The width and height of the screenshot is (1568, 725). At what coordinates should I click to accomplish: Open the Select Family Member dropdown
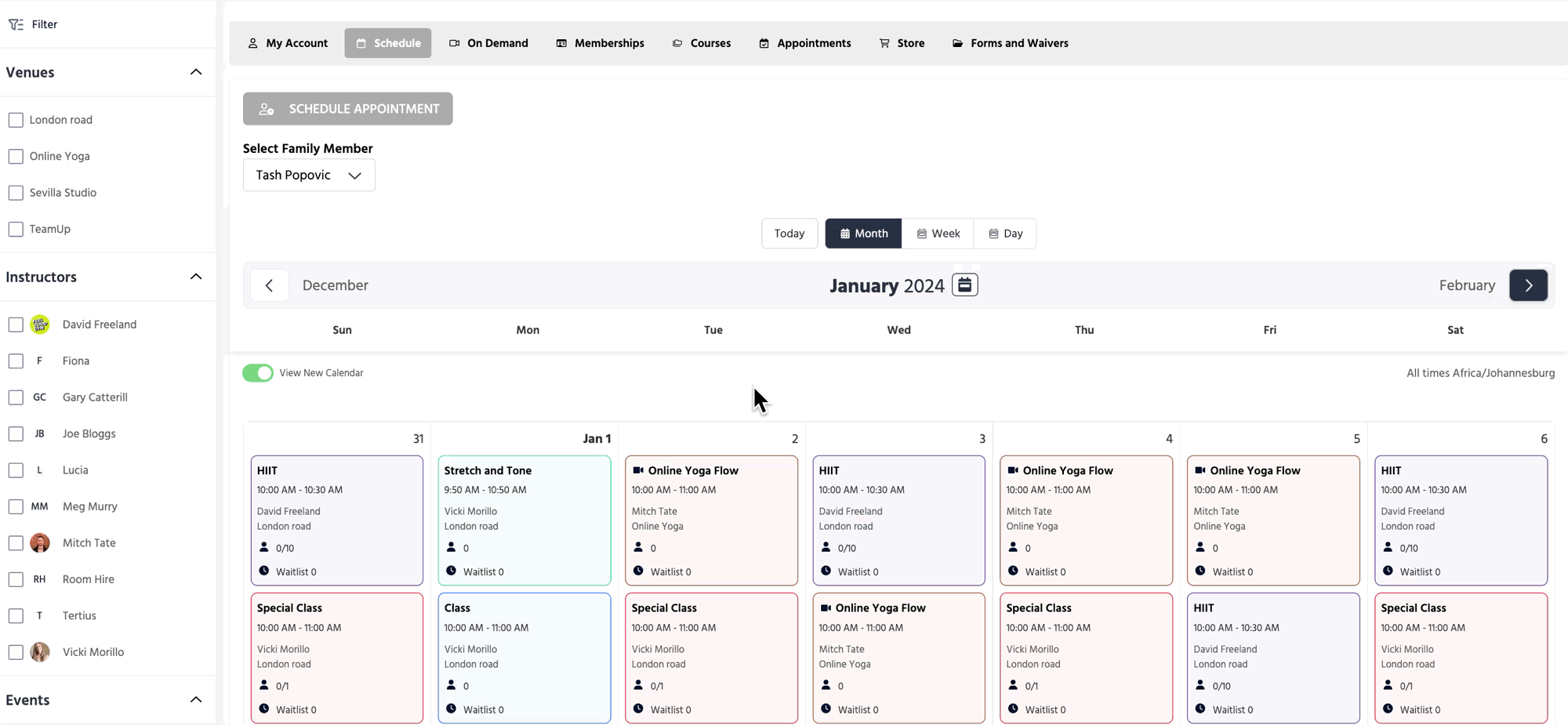tap(309, 175)
